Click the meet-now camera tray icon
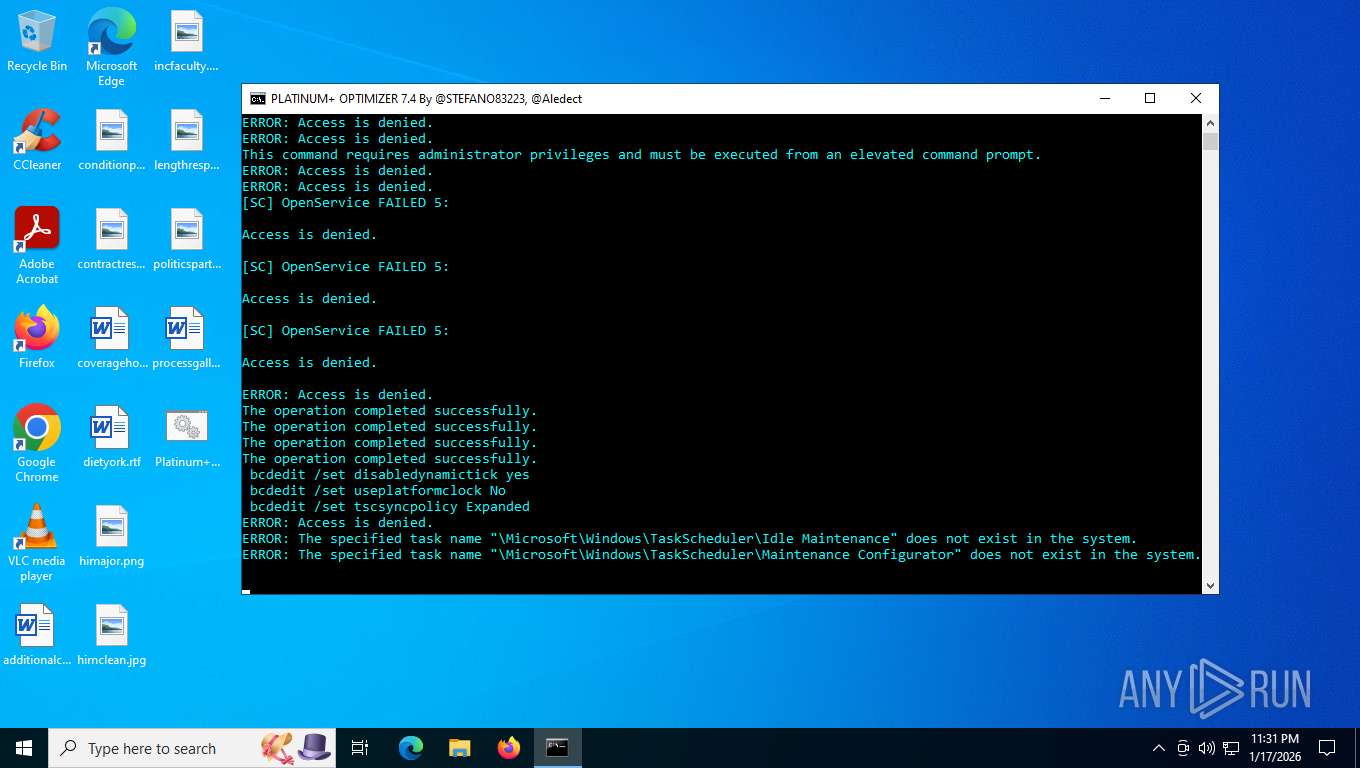Viewport: 1360px width, 768px height. pyautogui.click(x=1183, y=748)
